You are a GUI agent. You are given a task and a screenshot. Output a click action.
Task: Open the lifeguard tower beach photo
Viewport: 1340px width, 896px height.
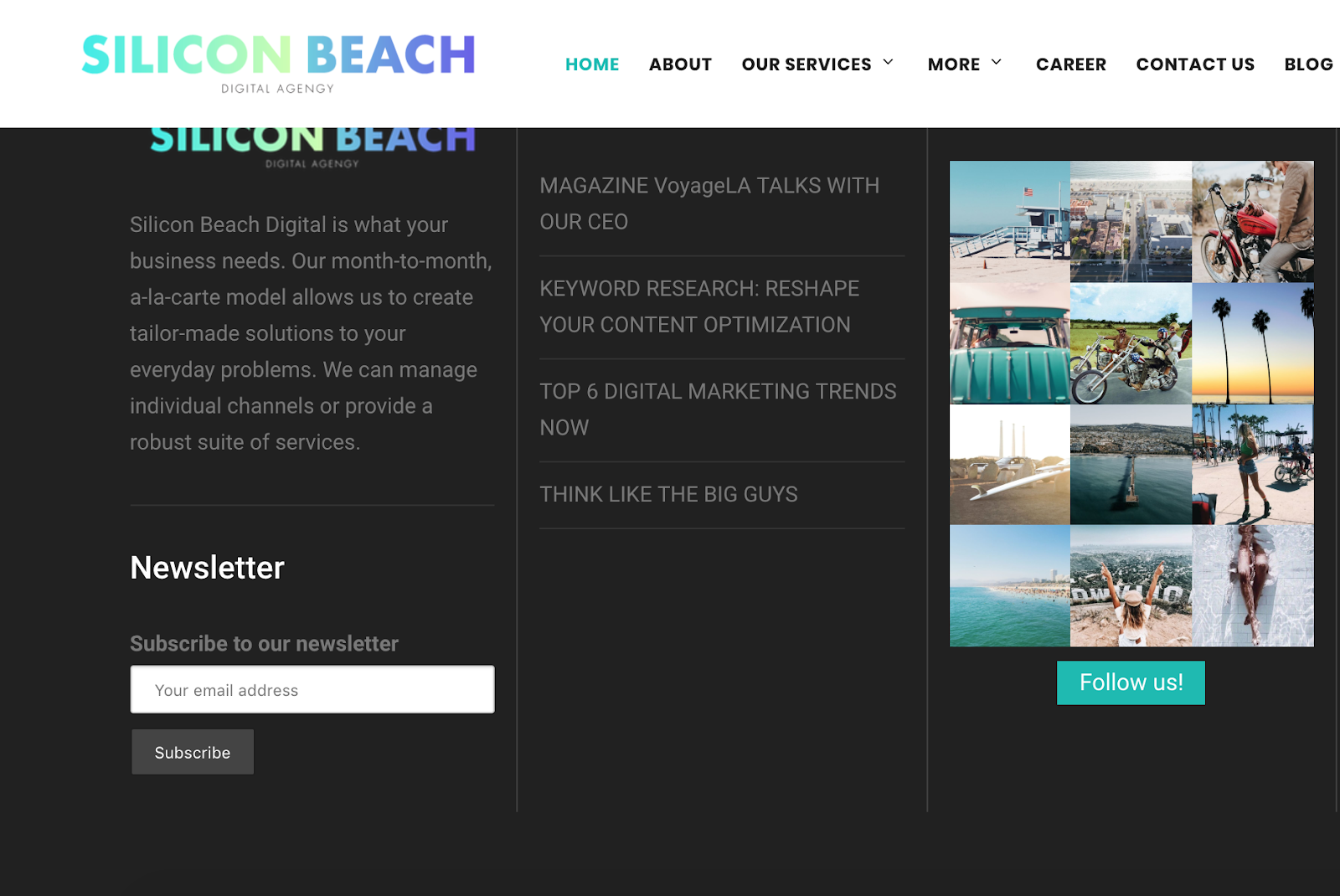coord(1010,221)
